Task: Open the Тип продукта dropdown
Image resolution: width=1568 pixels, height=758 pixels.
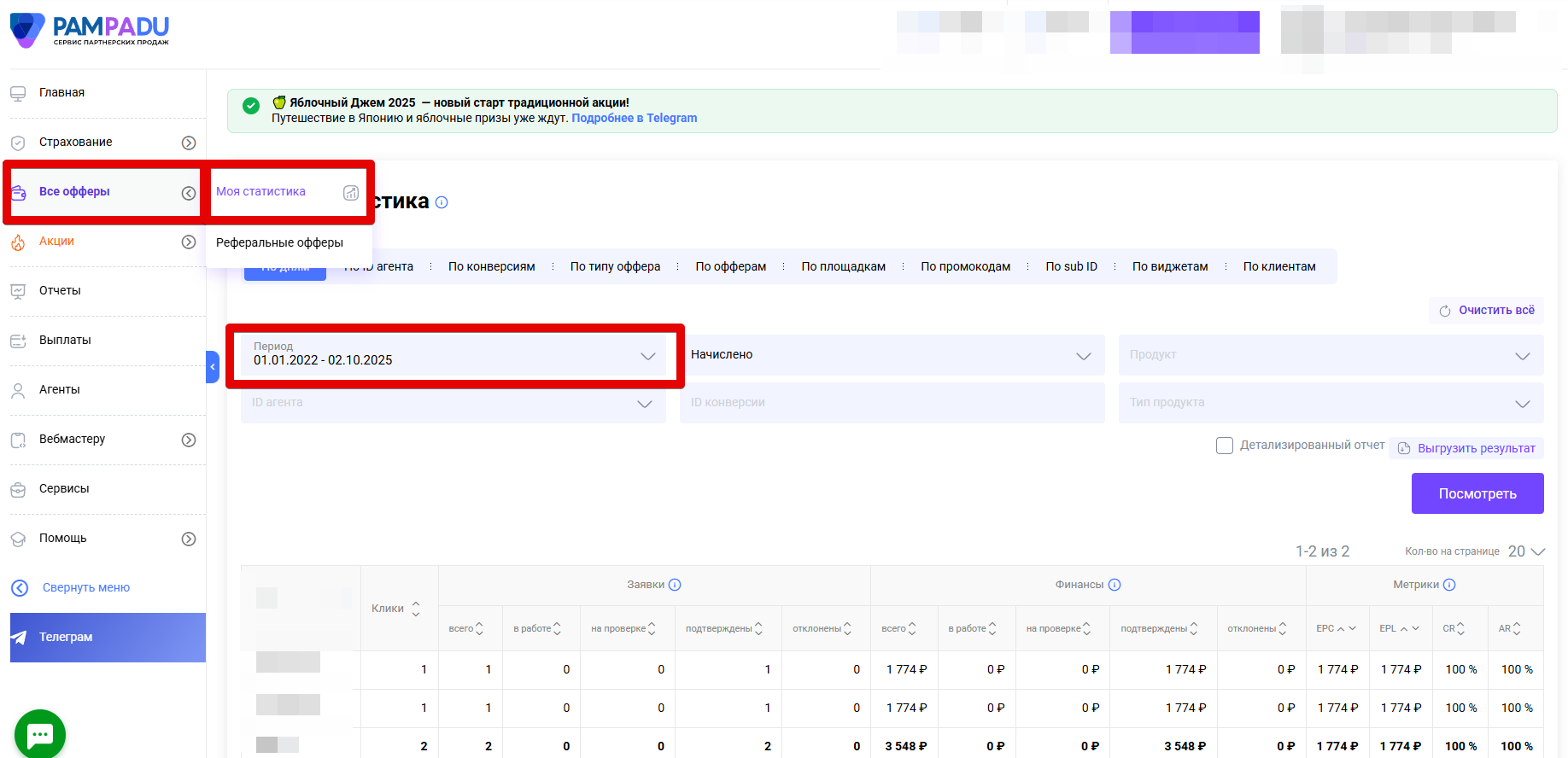Action: (x=1331, y=403)
